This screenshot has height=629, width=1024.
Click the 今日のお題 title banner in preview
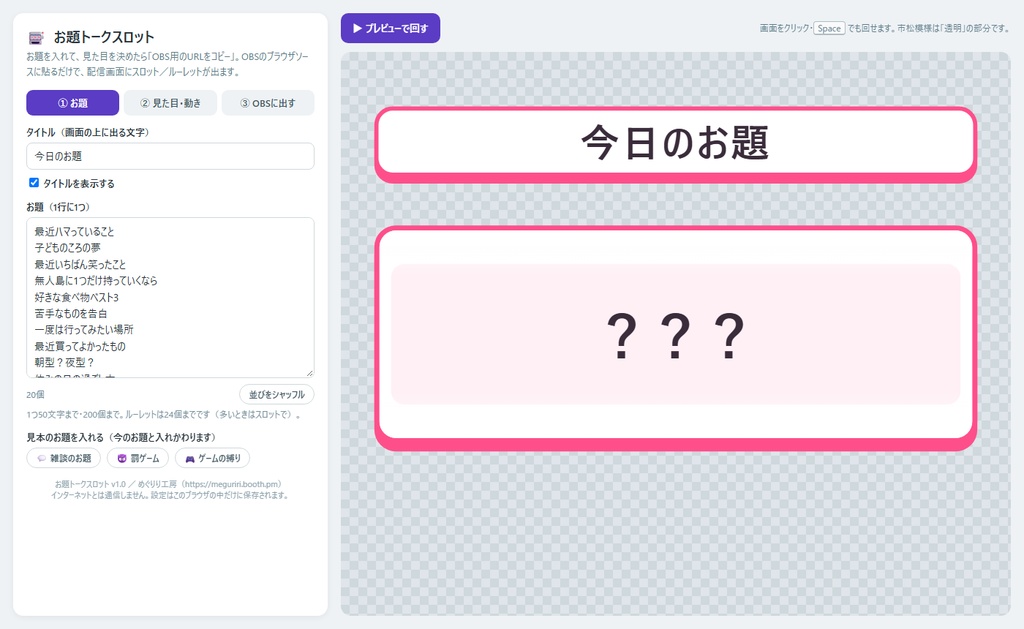point(675,144)
